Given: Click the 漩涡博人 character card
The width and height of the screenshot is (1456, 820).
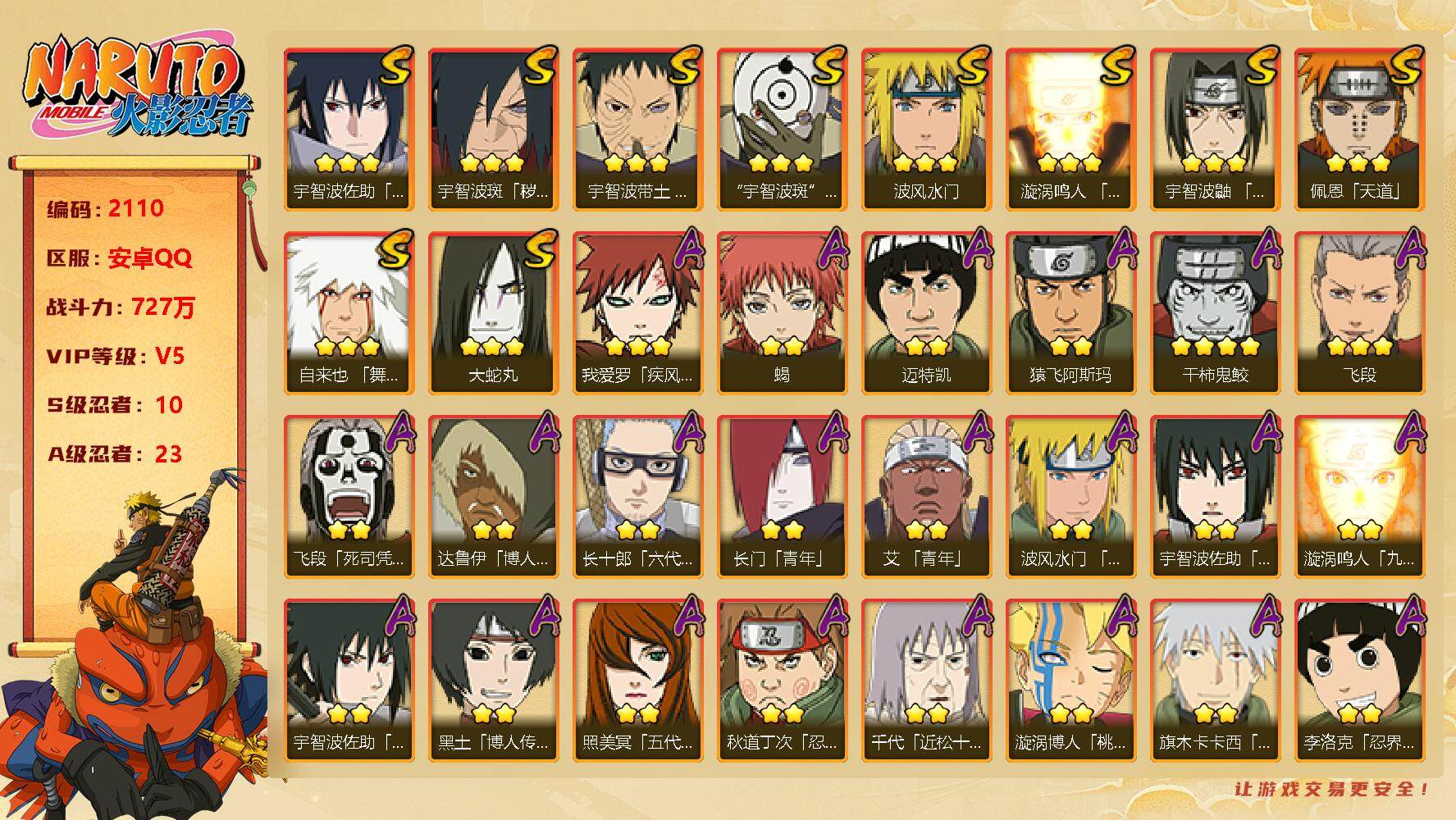Looking at the screenshot, I should click(x=1071, y=681).
